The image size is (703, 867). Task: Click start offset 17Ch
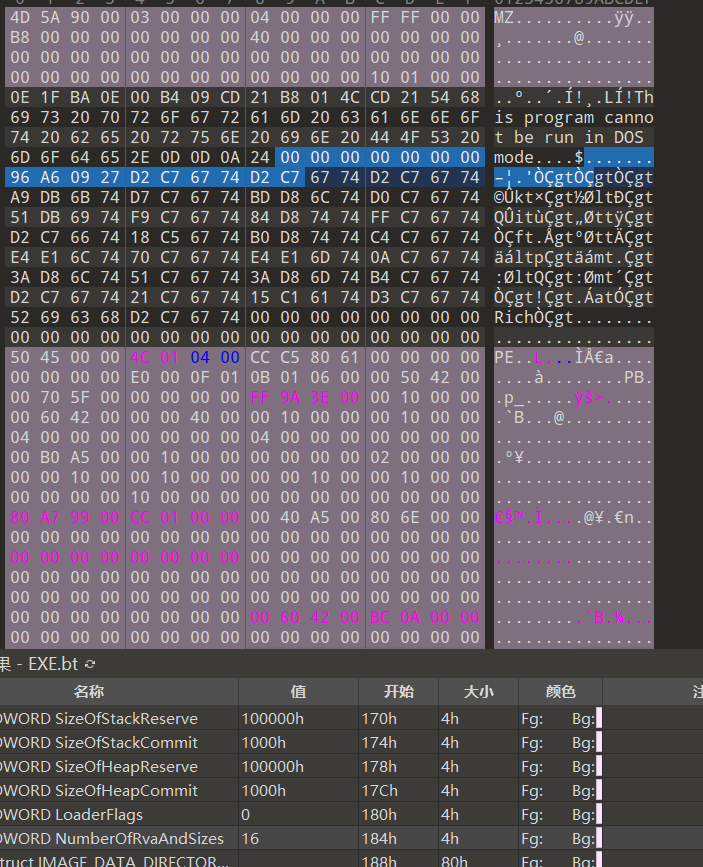[x=379, y=790]
